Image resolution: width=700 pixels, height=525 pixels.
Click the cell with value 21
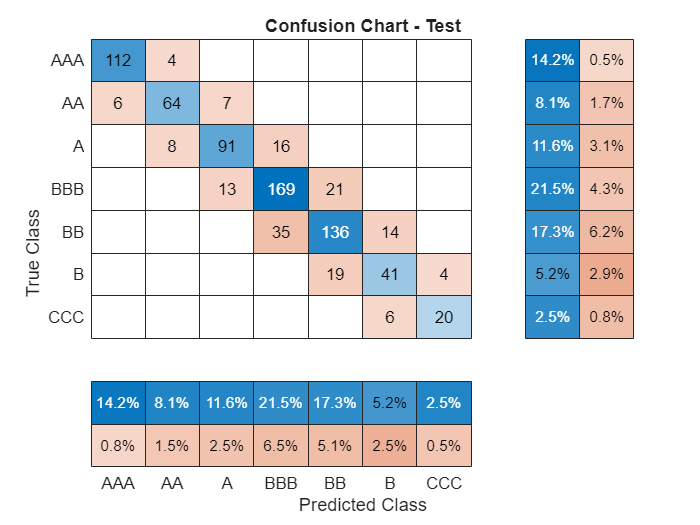[x=335, y=189]
